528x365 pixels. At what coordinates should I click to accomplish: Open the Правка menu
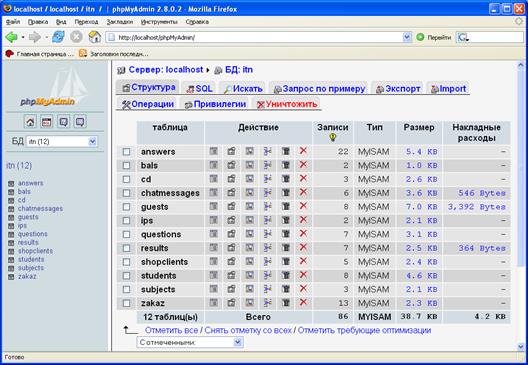[38, 22]
